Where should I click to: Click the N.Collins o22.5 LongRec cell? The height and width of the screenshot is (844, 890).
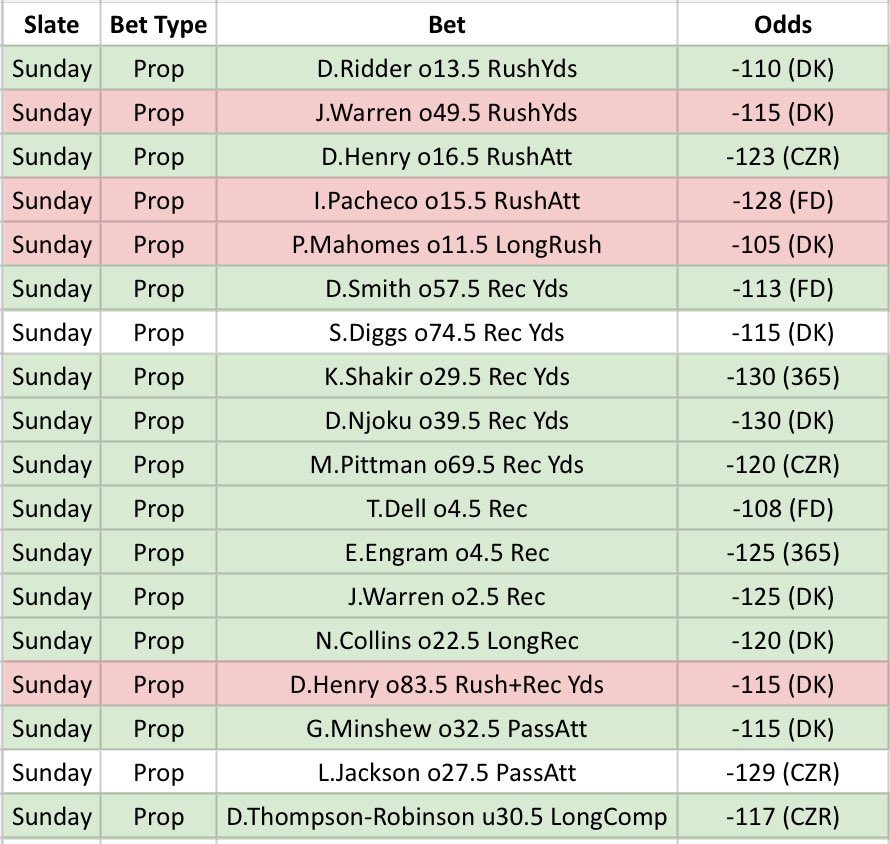447,640
